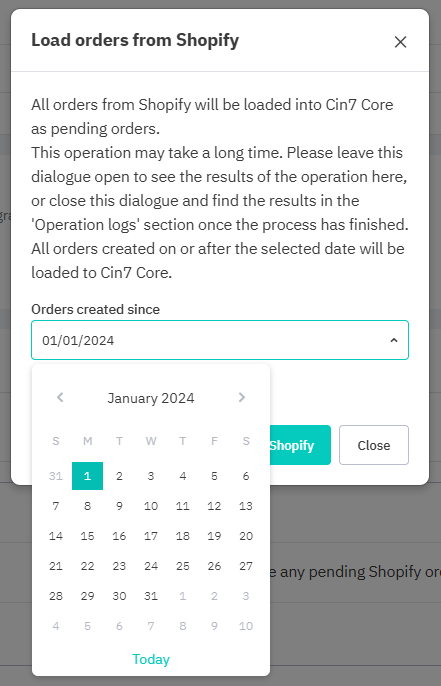Screen dimensions: 441x686
Task: Select greyed December 31 date
Action: point(56,476)
